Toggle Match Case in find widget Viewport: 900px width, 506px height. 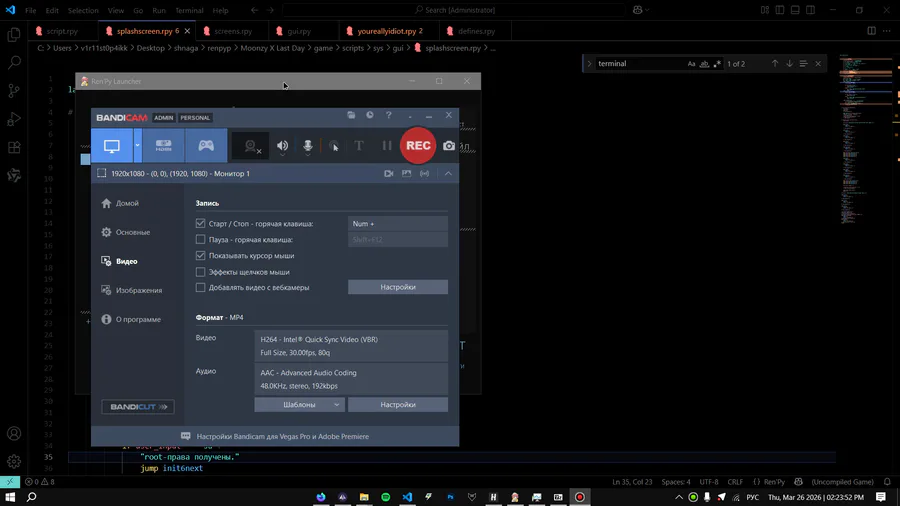click(x=691, y=64)
